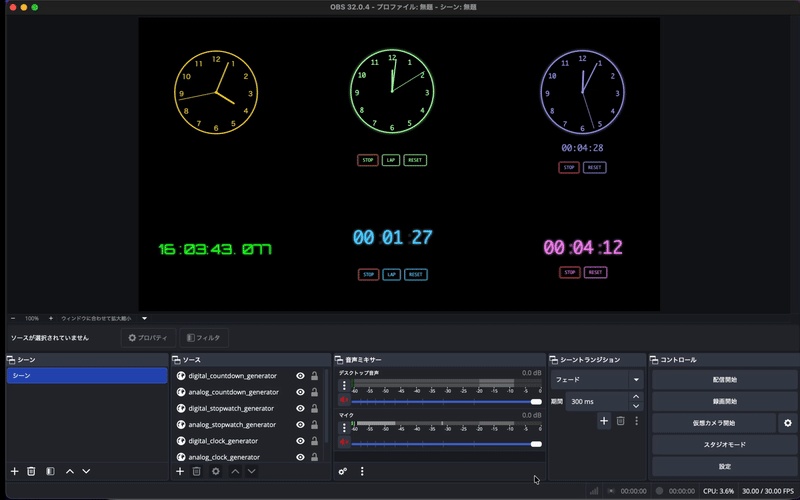Open source properties gear in the ソース toolbar

(x=216, y=471)
